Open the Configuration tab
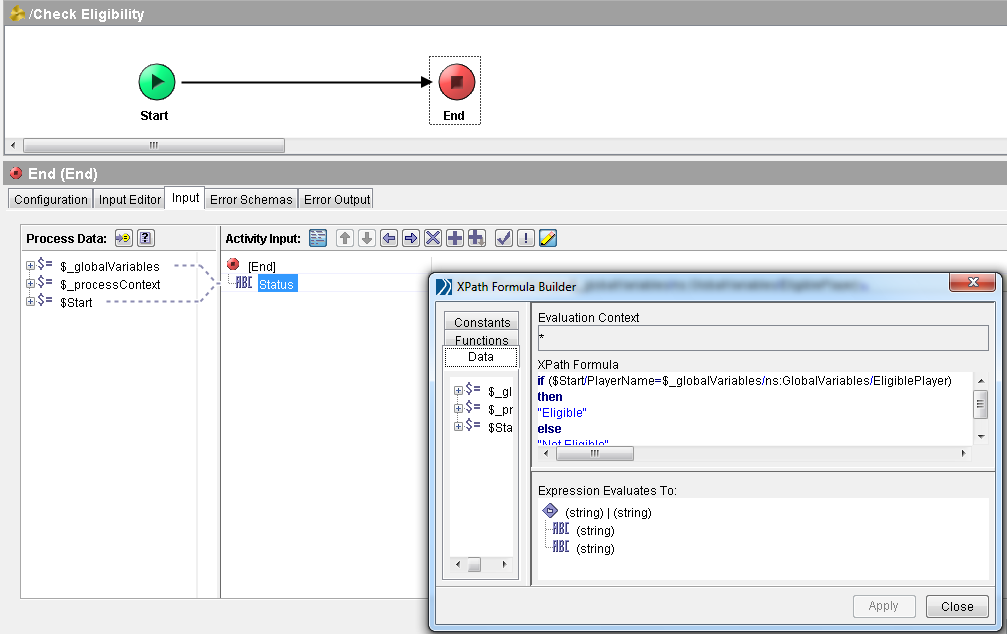The image size is (1007, 634). point(51,199)
